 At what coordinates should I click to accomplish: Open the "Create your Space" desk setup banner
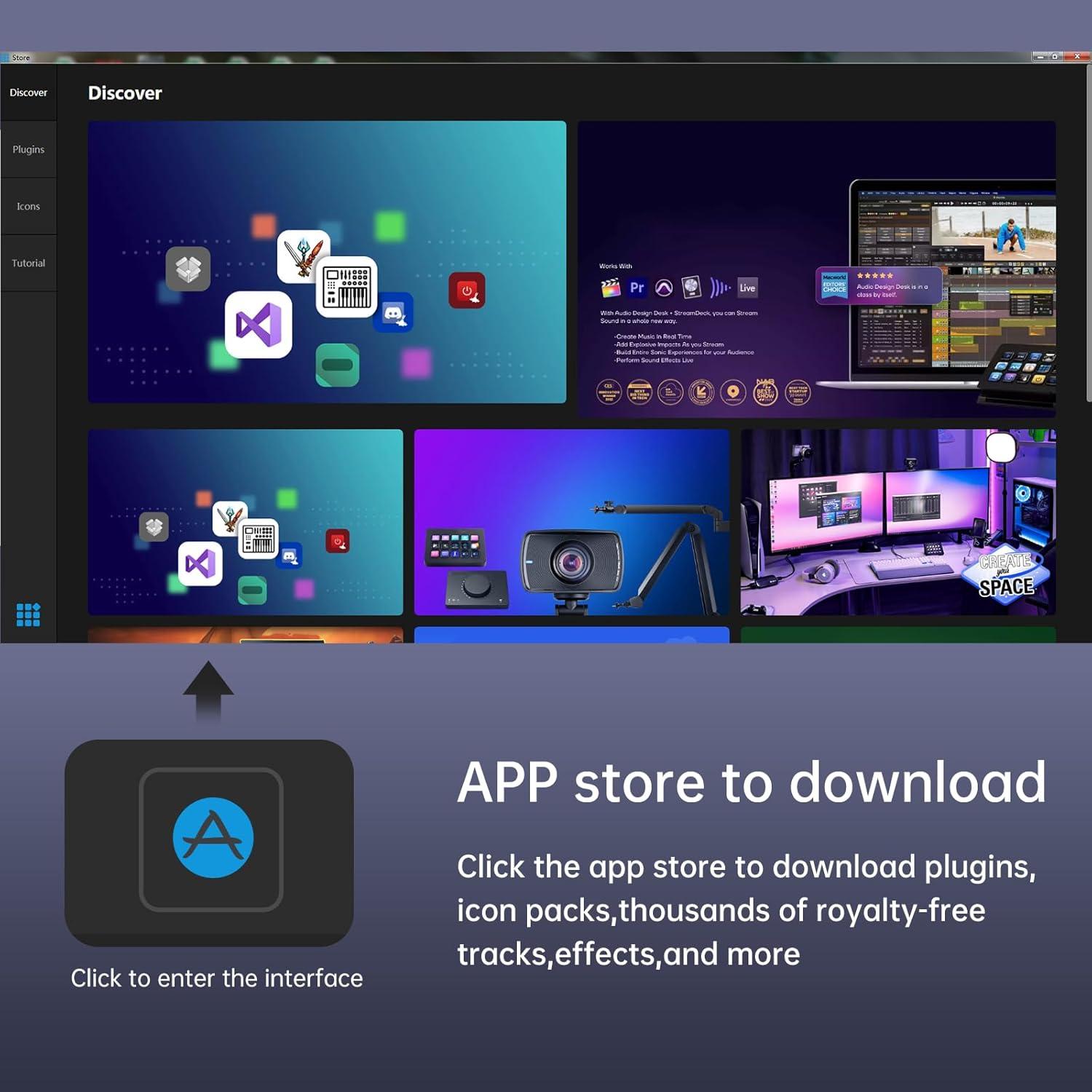click(x=898, y=522)
